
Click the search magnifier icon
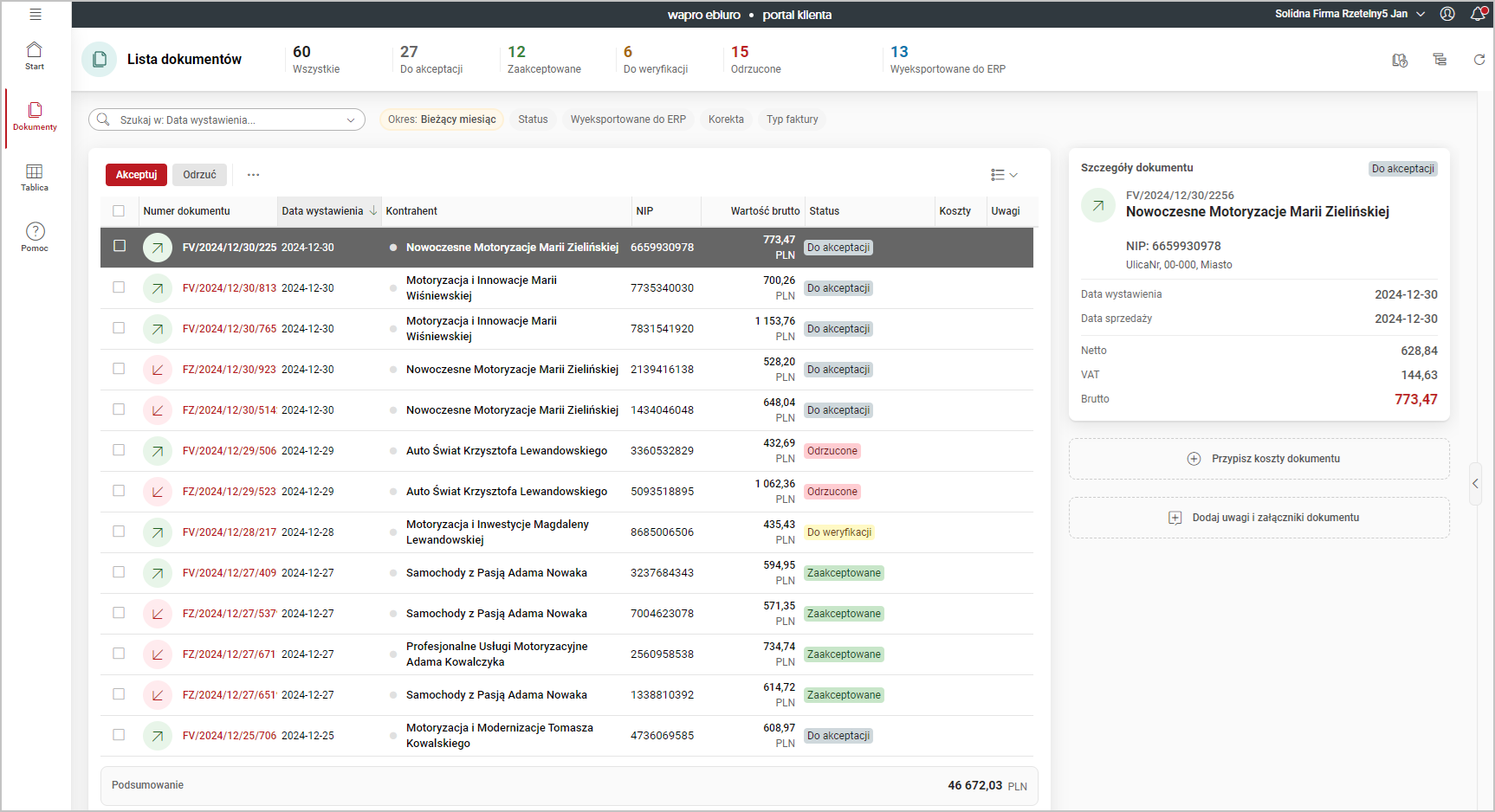[x=103, y=119]
